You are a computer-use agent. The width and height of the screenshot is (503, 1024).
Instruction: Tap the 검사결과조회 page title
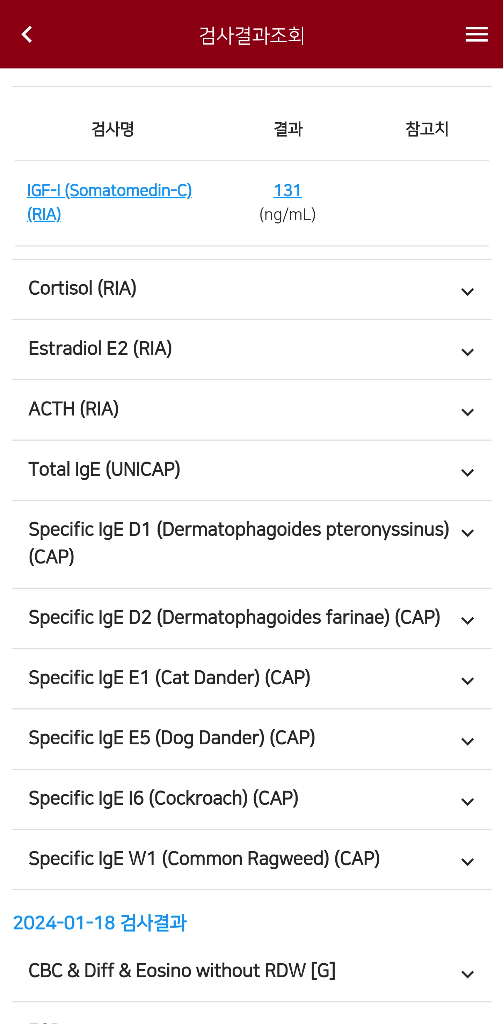pos(252,35)
